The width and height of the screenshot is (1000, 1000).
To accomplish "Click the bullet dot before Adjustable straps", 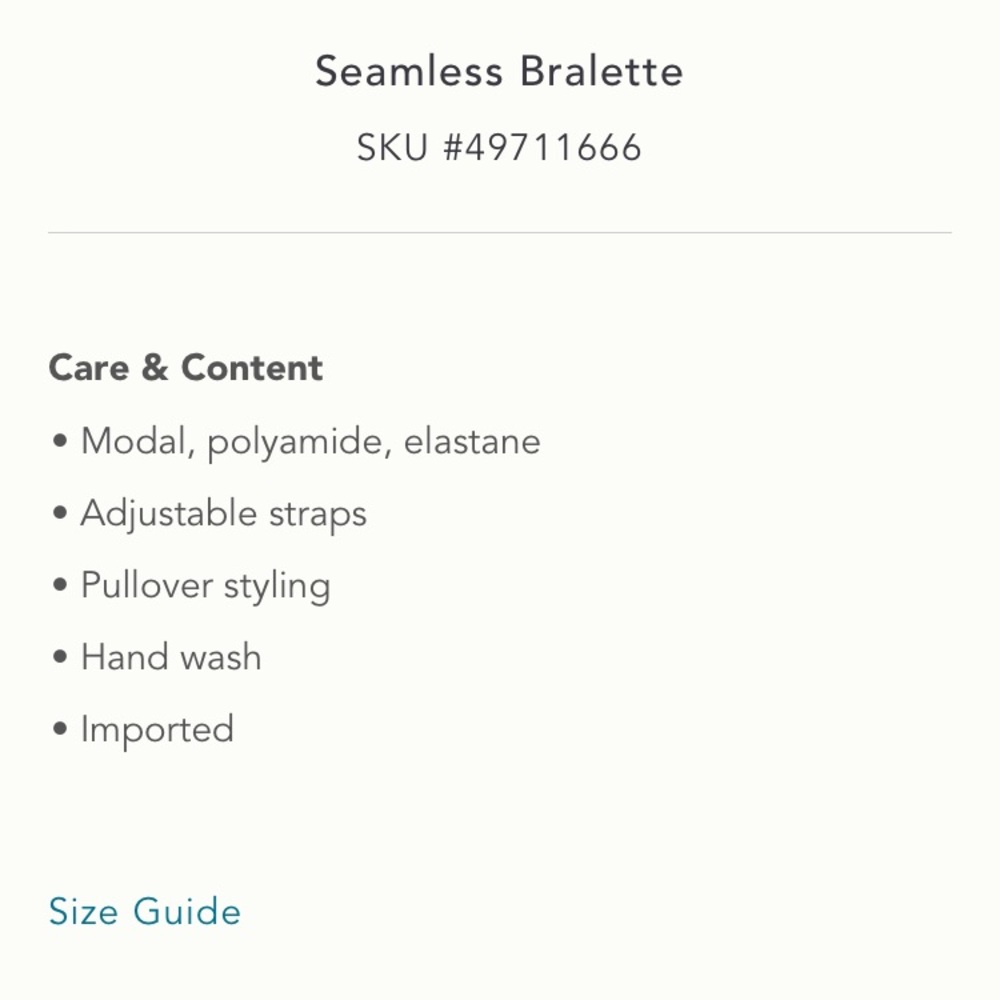I will coord(61,514).
